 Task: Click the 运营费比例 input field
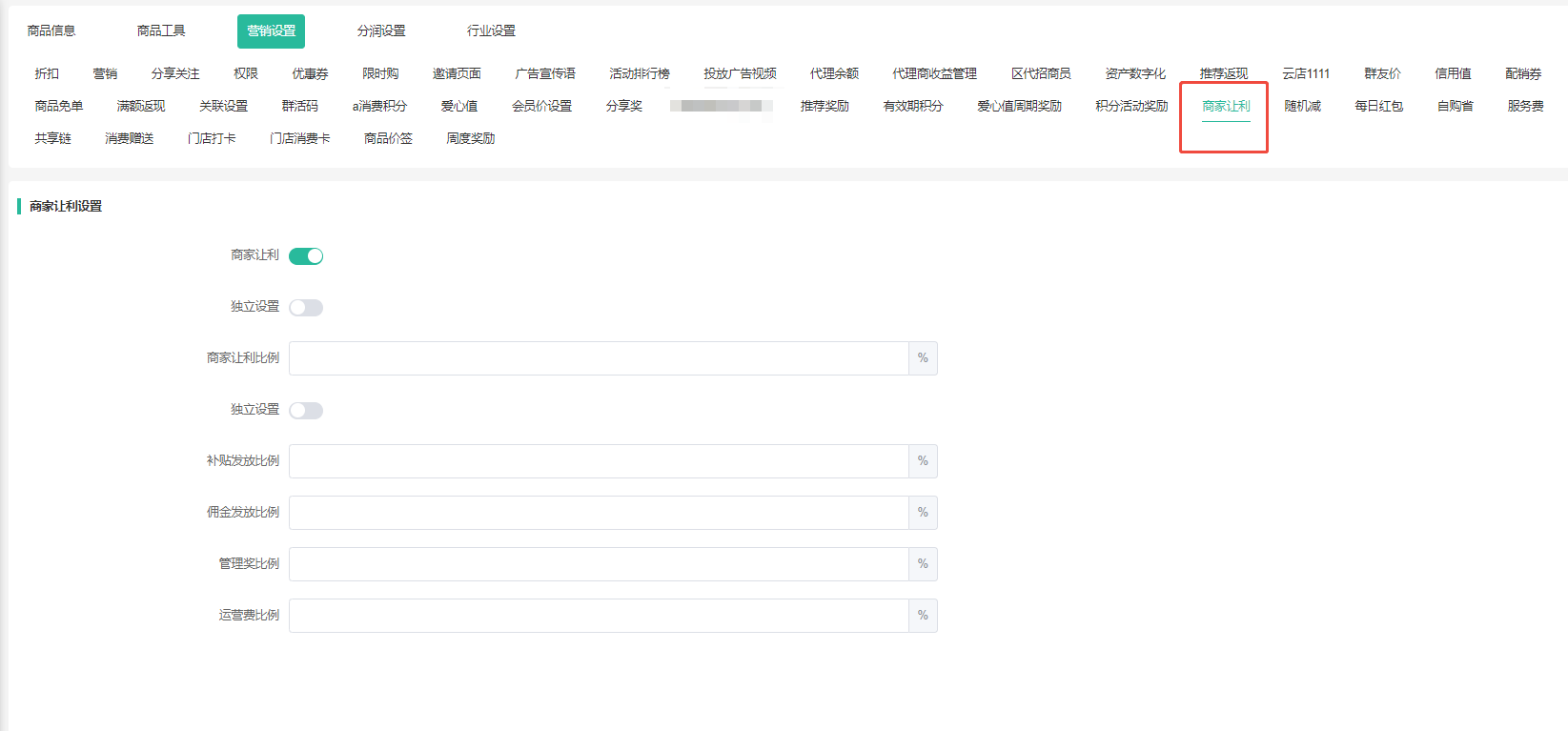599,616
